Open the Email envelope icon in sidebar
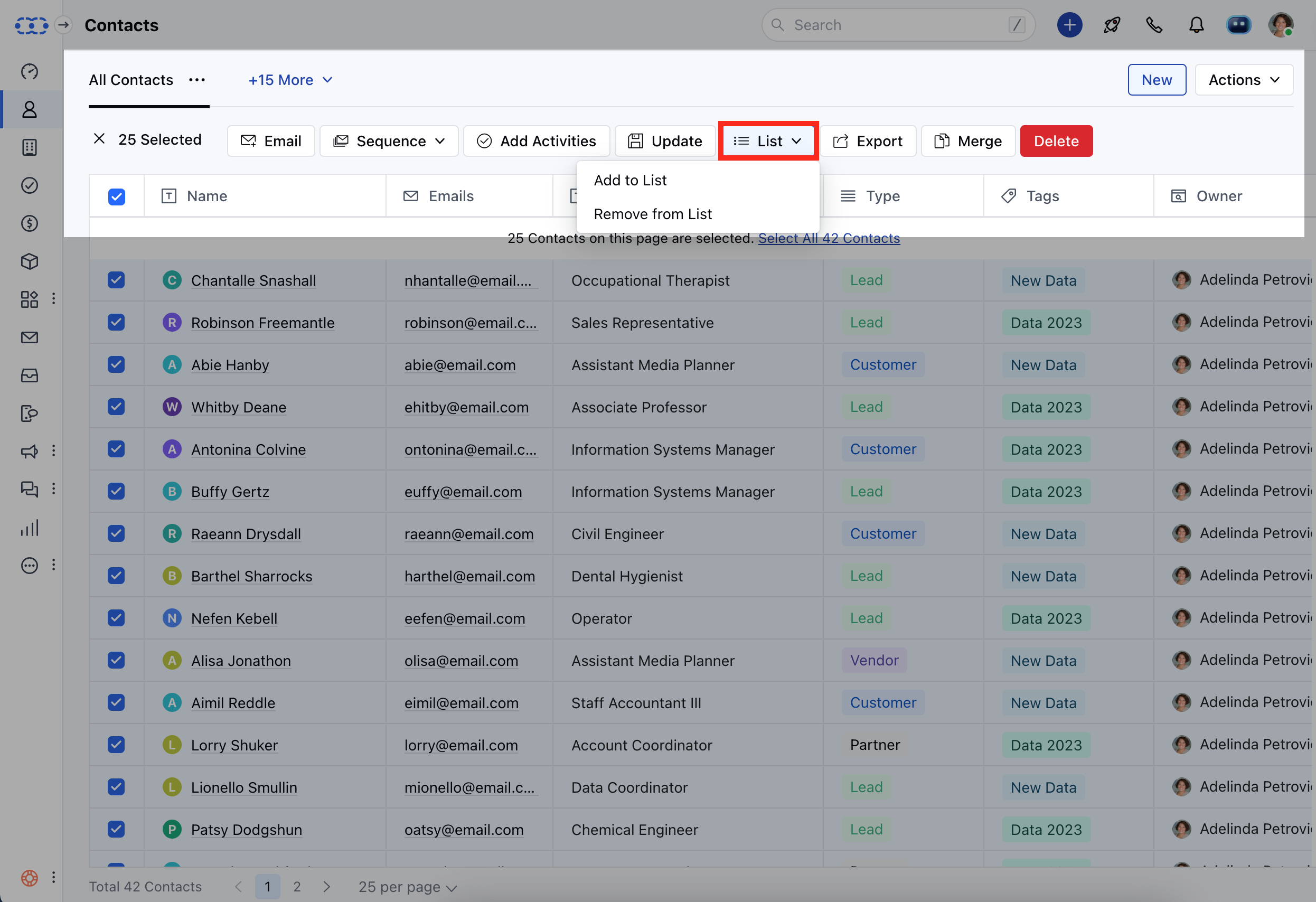Image resolution: width=1316 pixels, height=902 pixels. click(30, 337)
